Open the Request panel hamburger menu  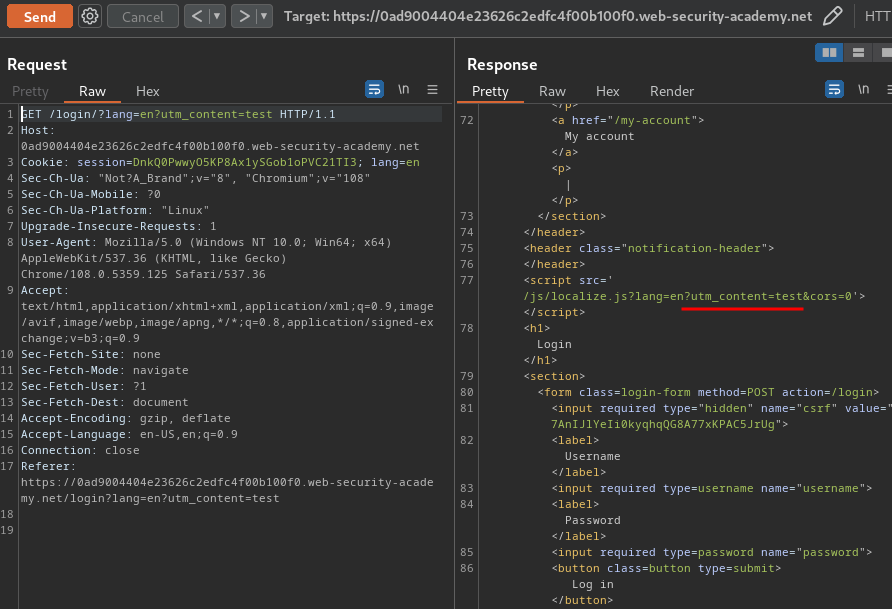432,89
